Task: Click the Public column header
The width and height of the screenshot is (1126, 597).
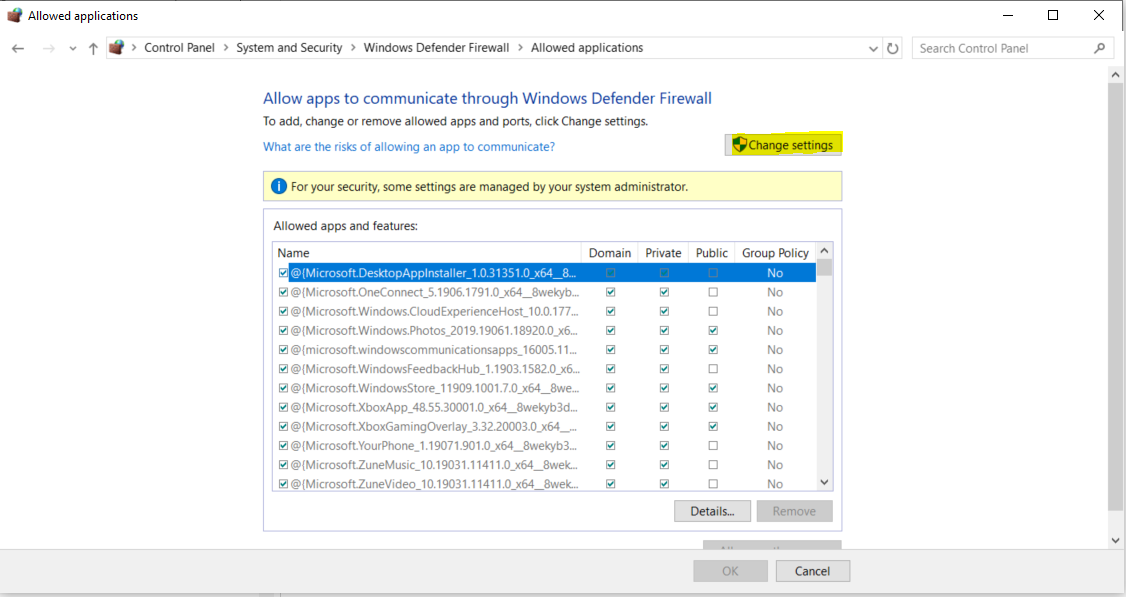Action: (x=712, y=253)
